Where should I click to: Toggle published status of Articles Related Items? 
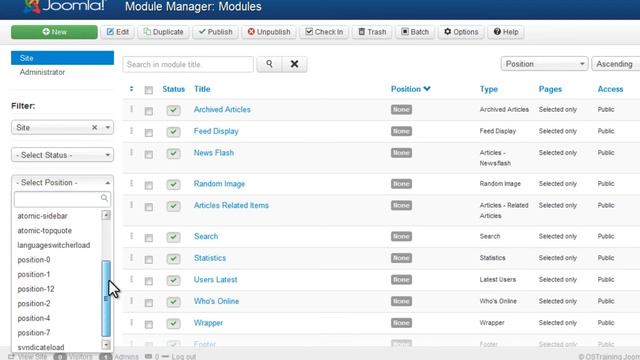(x=173, y=206)
